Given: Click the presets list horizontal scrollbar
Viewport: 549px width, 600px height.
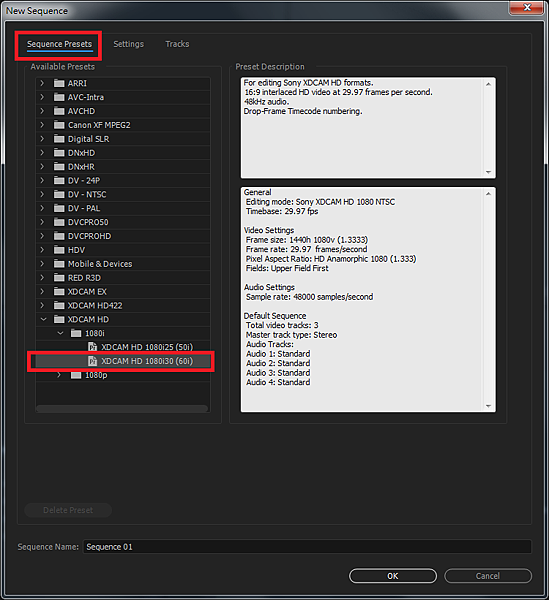Looking at the screenshot, I should 122,408.
